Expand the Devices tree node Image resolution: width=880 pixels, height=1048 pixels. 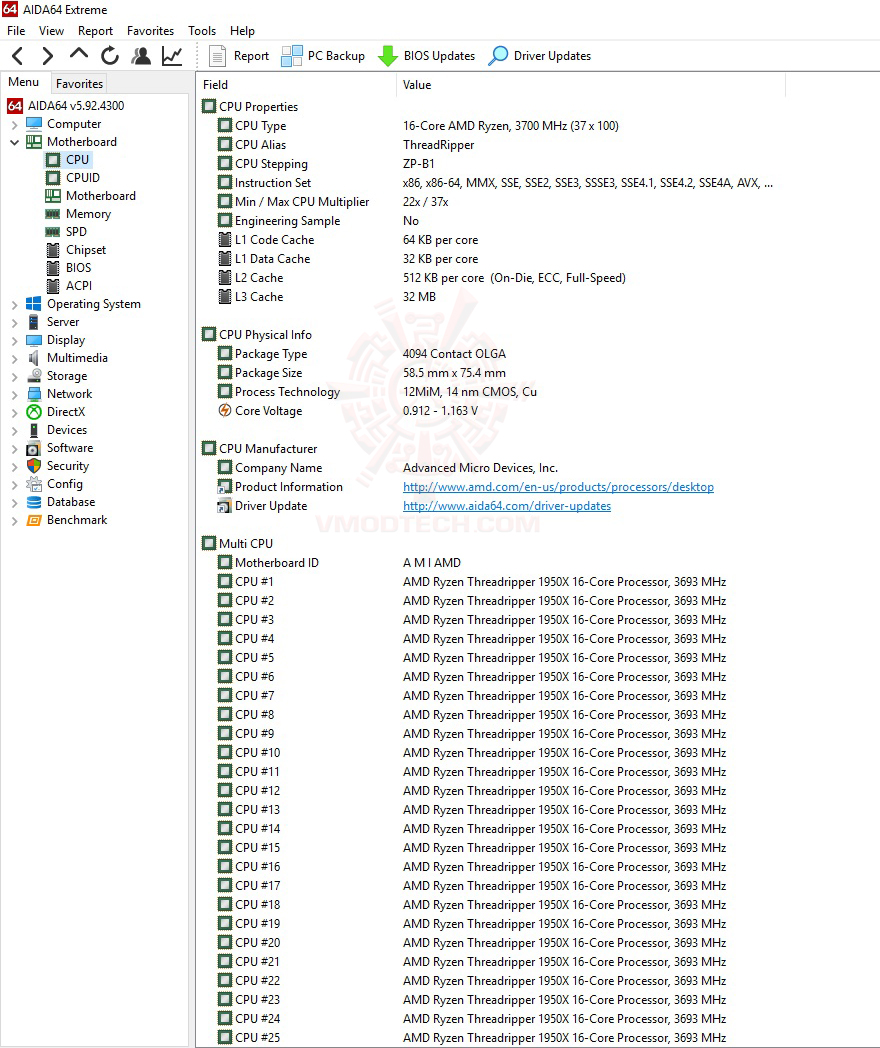point(14,431)
